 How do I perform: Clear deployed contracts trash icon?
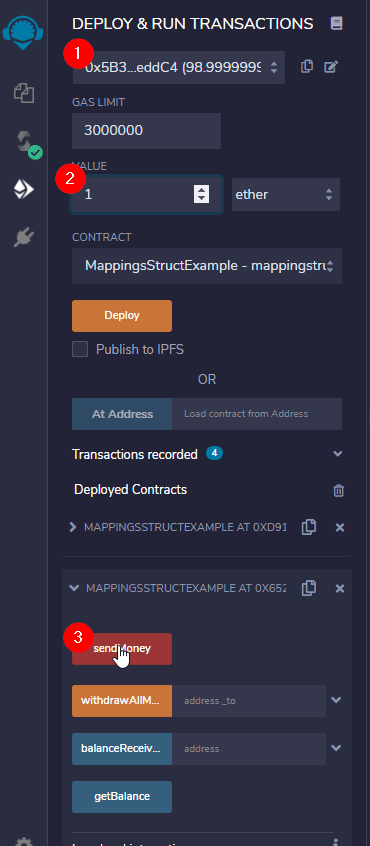click(x=339, y=490)
